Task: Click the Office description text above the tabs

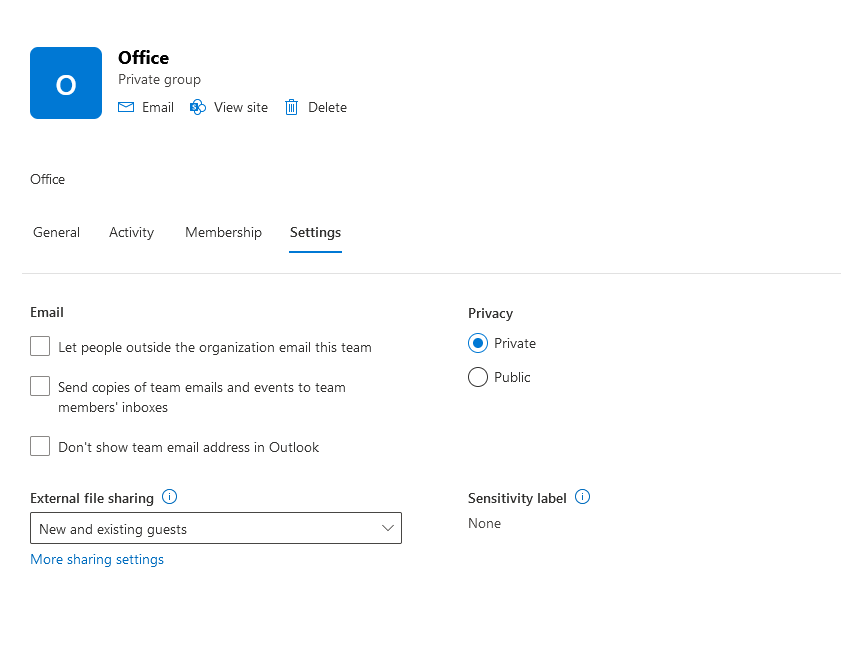Action: 47,179
